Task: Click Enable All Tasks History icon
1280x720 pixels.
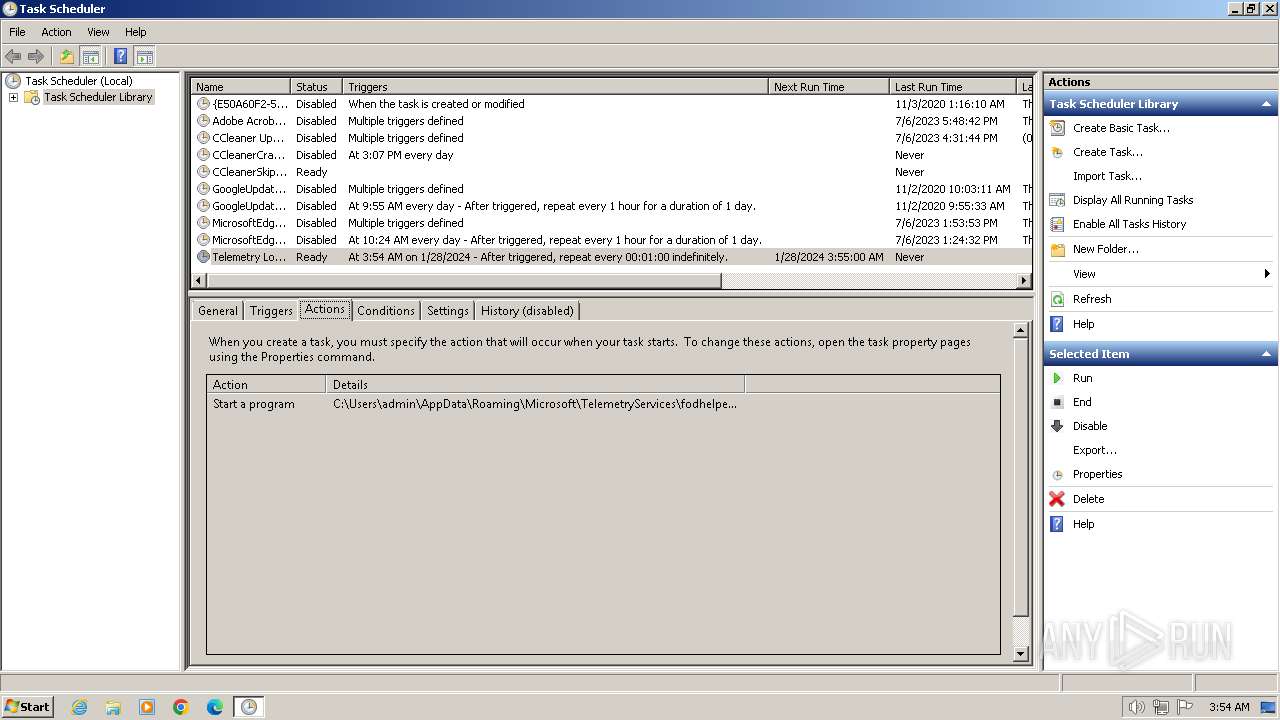Action: point(1057,224)
